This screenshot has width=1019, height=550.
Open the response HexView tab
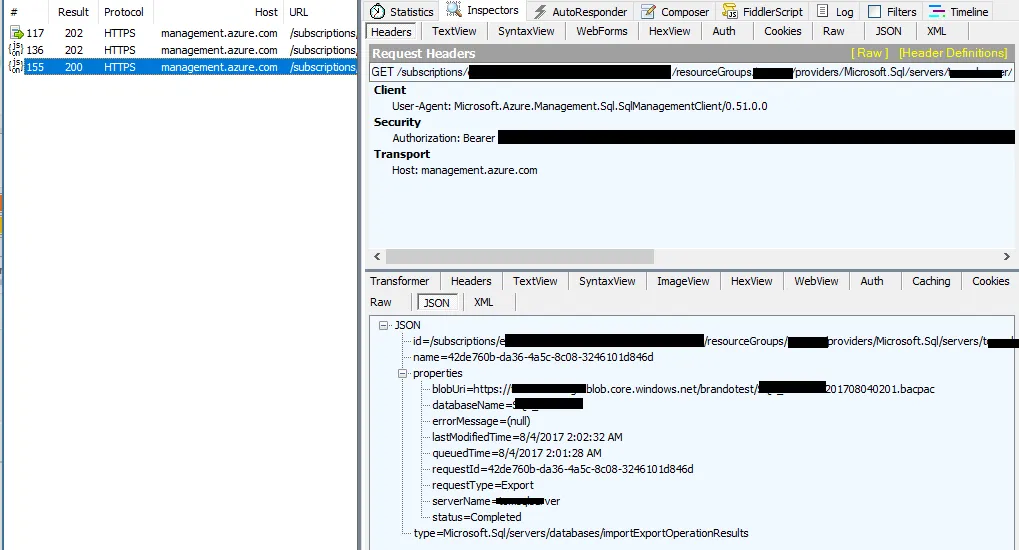click(x=751, y=281)
